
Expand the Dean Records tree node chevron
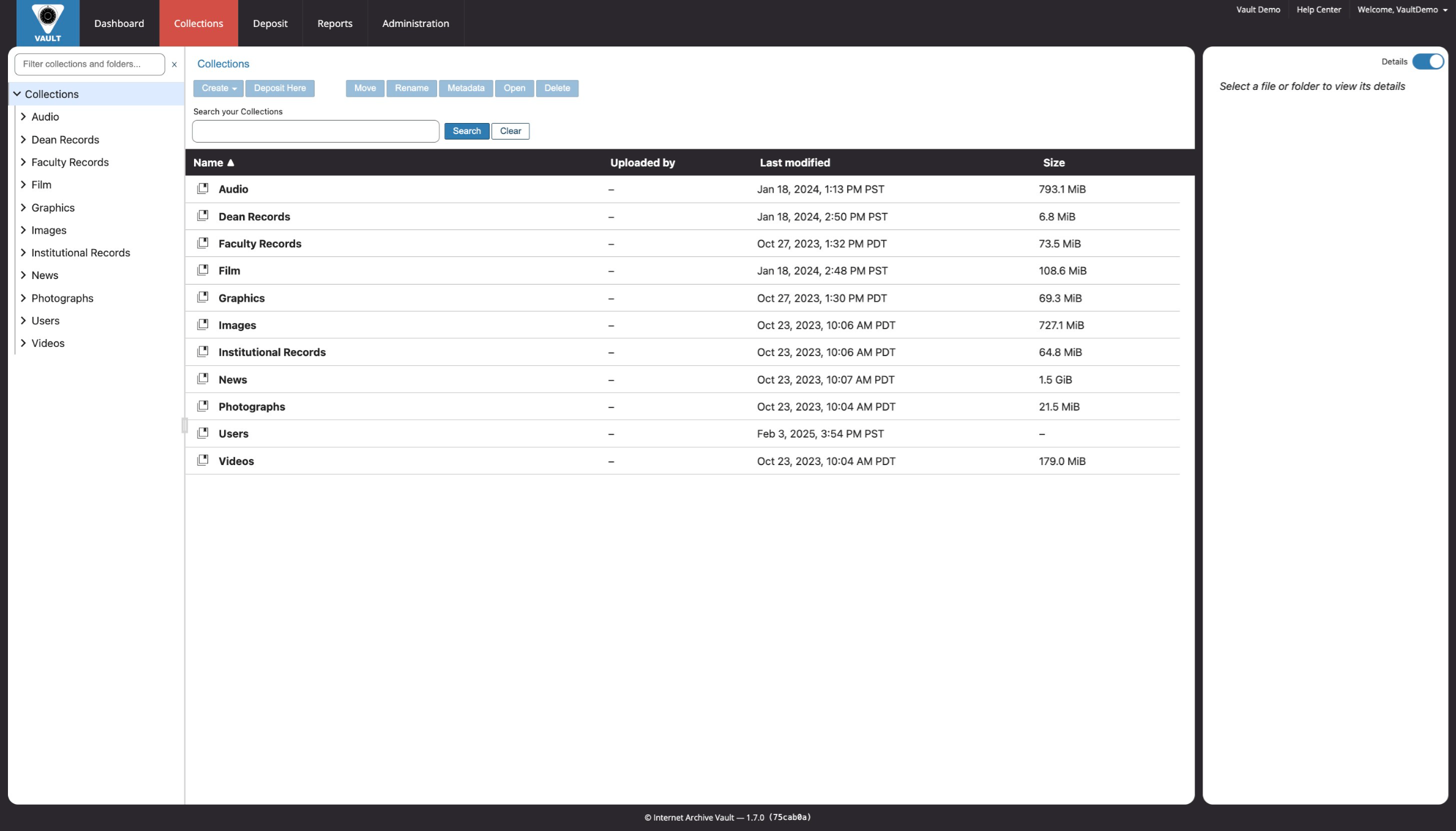(x=23, y=139)
